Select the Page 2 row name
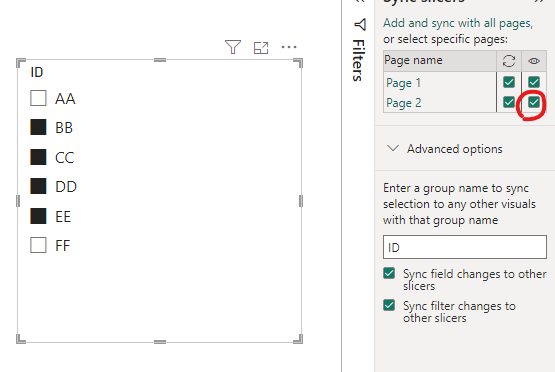The height and width of the screenshot is (372, 555). [x=404, y=103]
